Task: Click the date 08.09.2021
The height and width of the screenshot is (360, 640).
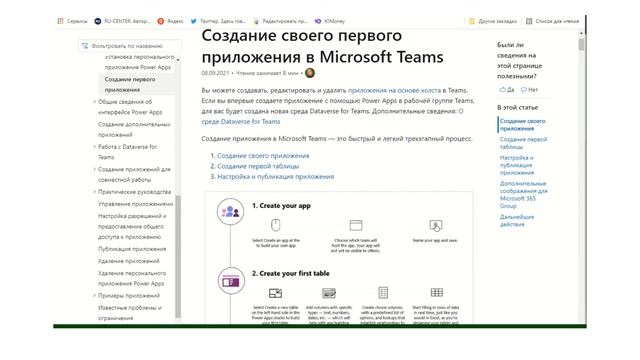Action: pos(215,73)
